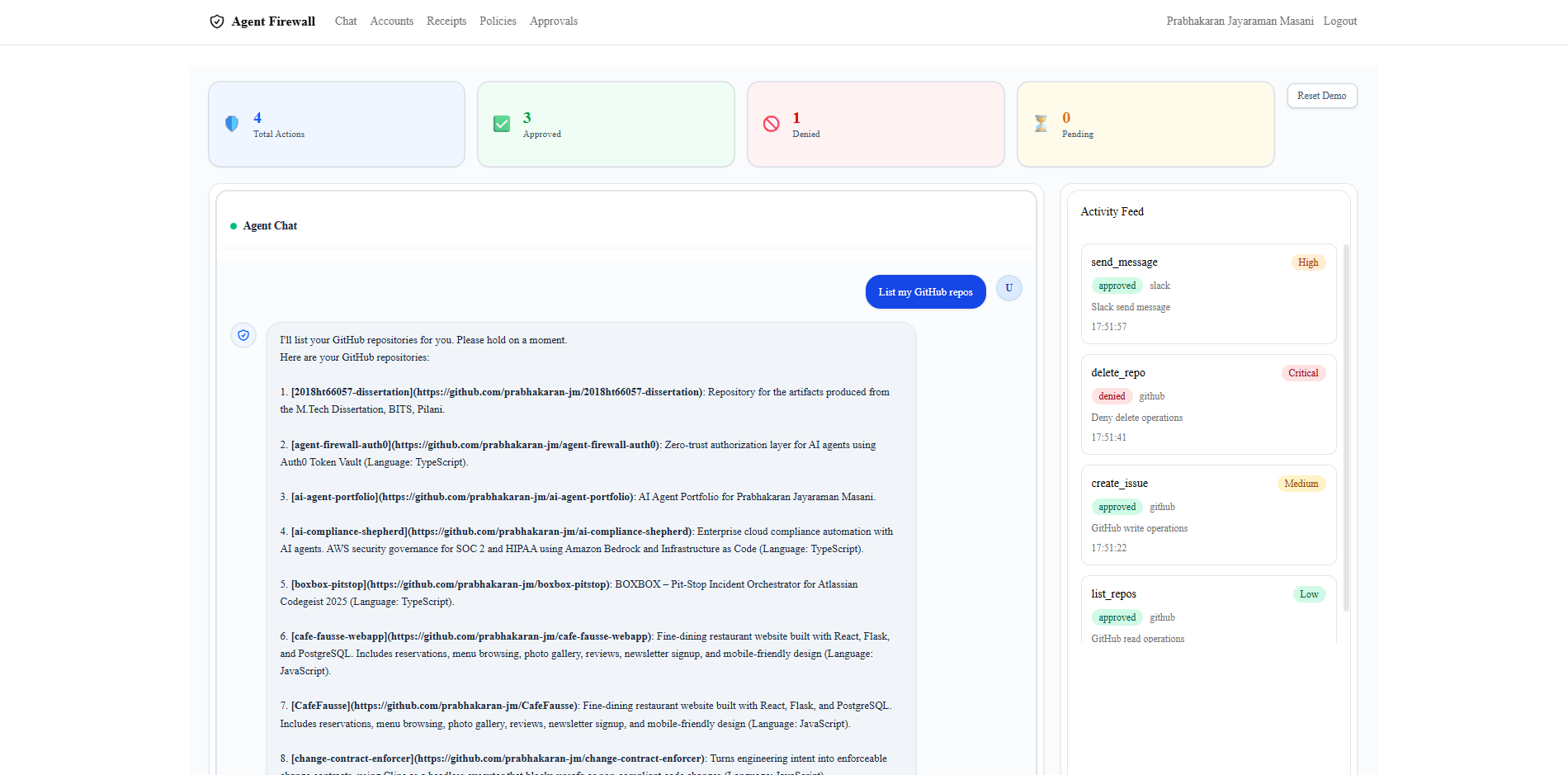Click the github label in delete_repo

coord(1152,396)
